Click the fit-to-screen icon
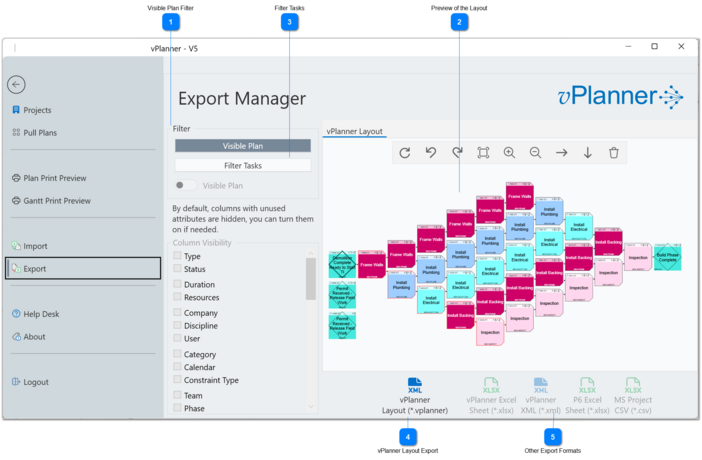This screenshot has height=460, width=702. (483, 153)
